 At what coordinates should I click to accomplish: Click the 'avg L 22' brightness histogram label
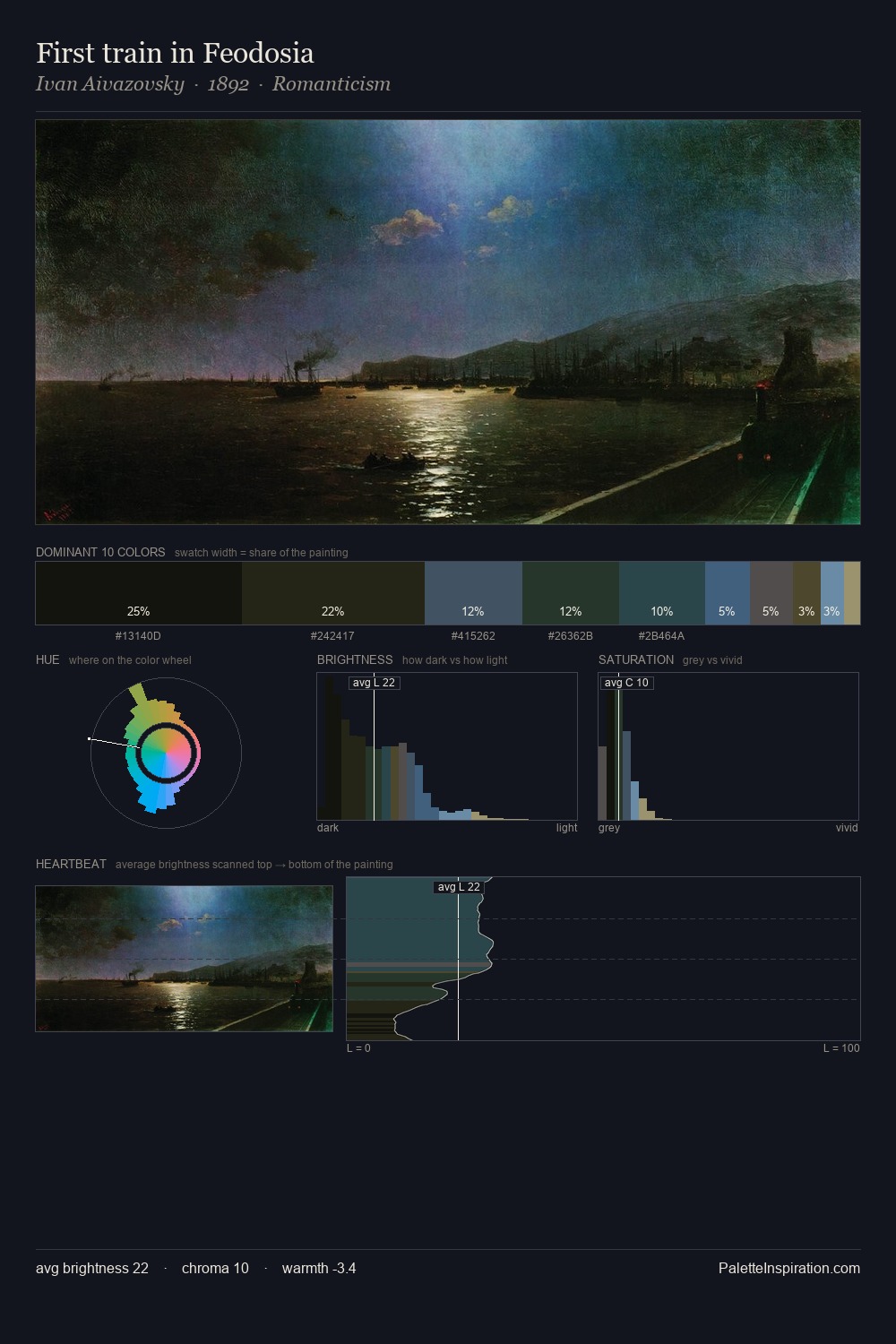point(374,683)
